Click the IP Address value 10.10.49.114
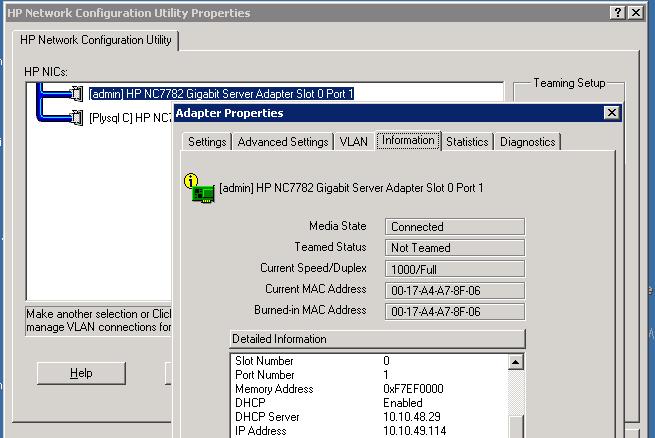655x438 pixels. tap(414, 431)
